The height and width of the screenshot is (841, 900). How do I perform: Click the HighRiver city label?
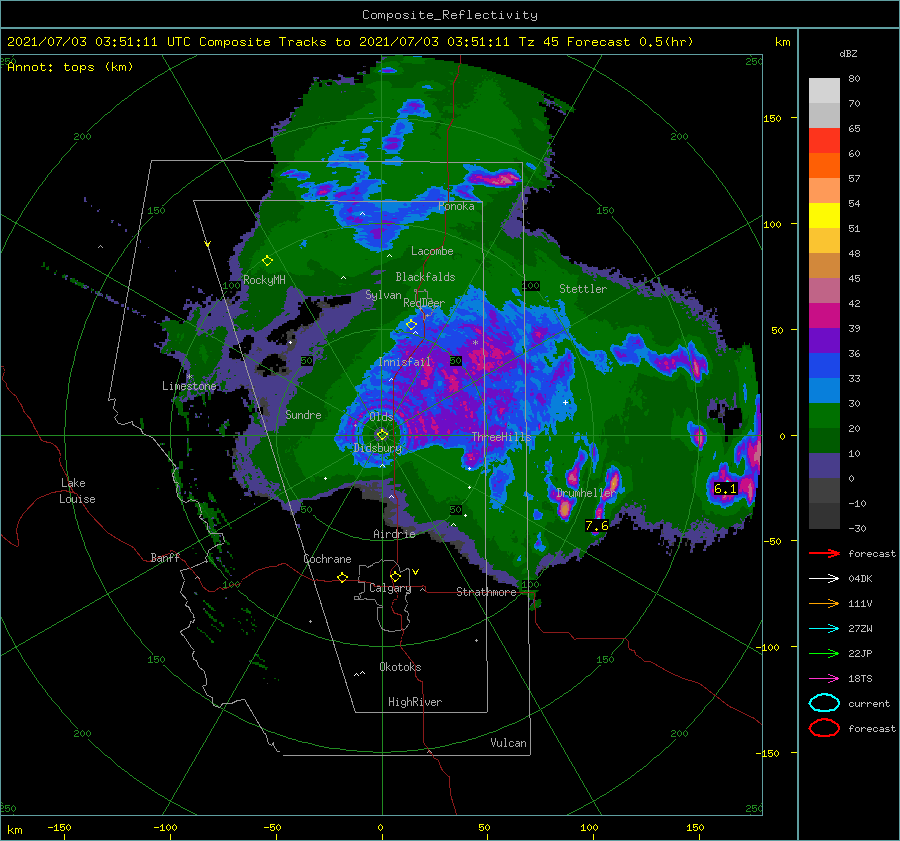click(415, 702)
